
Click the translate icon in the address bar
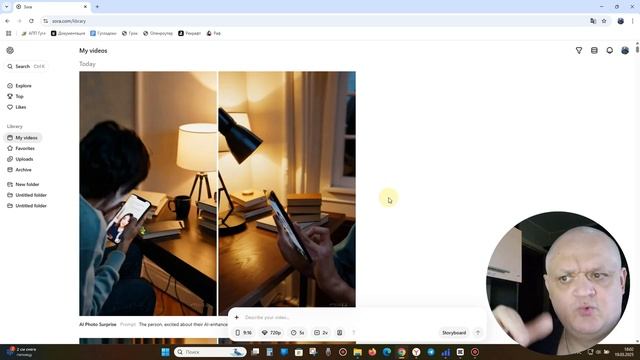coord(593,21)
